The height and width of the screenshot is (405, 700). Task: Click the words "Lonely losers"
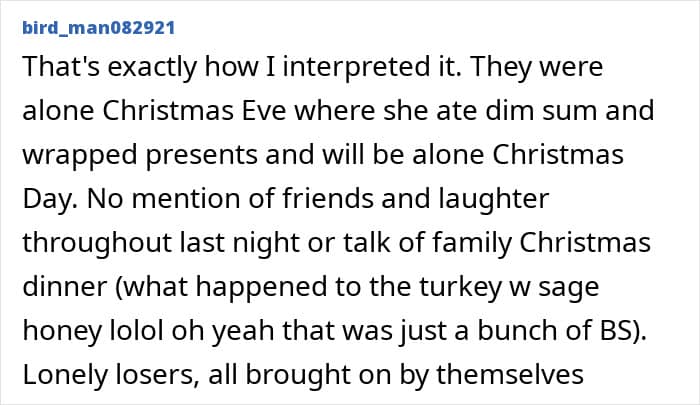pos(96,372)
